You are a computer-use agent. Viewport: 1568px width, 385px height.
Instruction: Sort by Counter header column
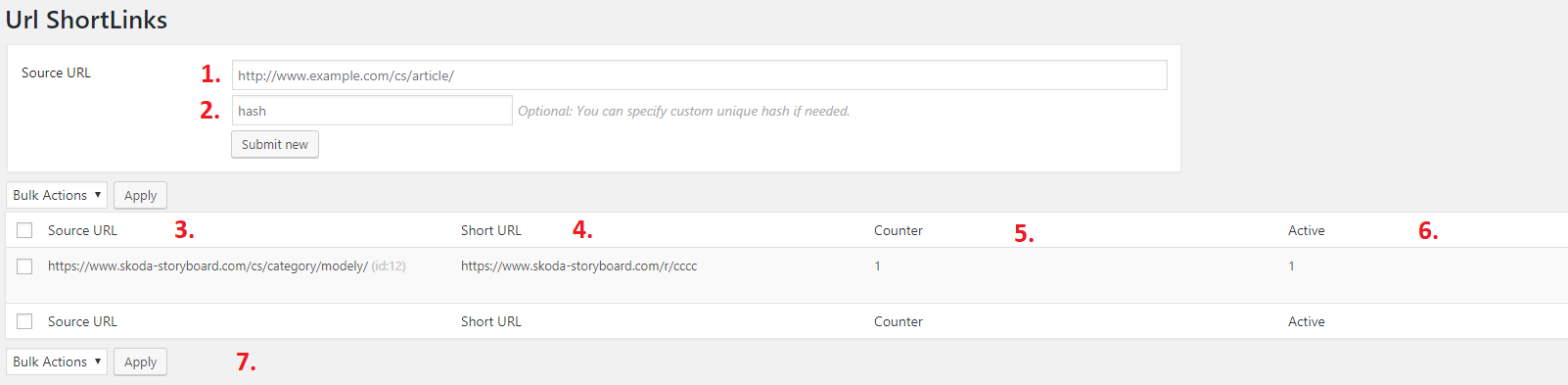(x=899, y=230)
